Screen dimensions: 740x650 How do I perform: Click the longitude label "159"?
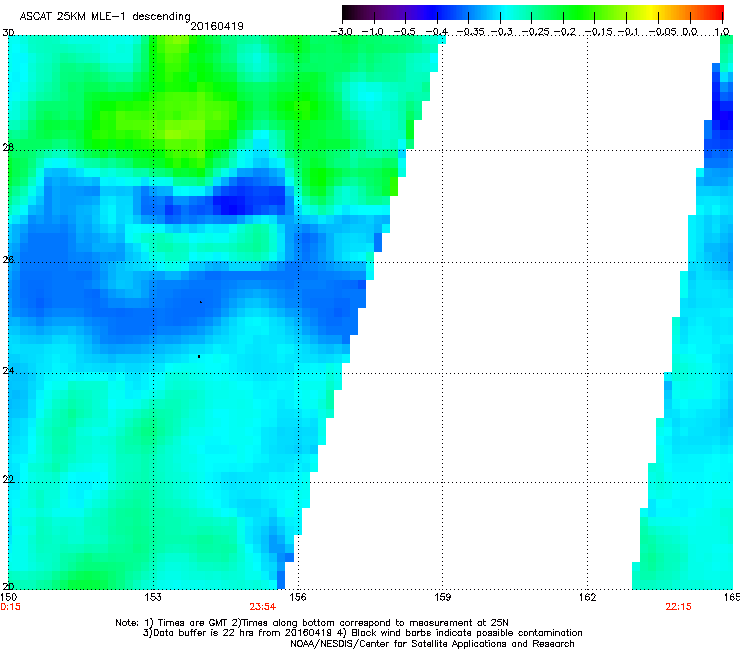443,597
